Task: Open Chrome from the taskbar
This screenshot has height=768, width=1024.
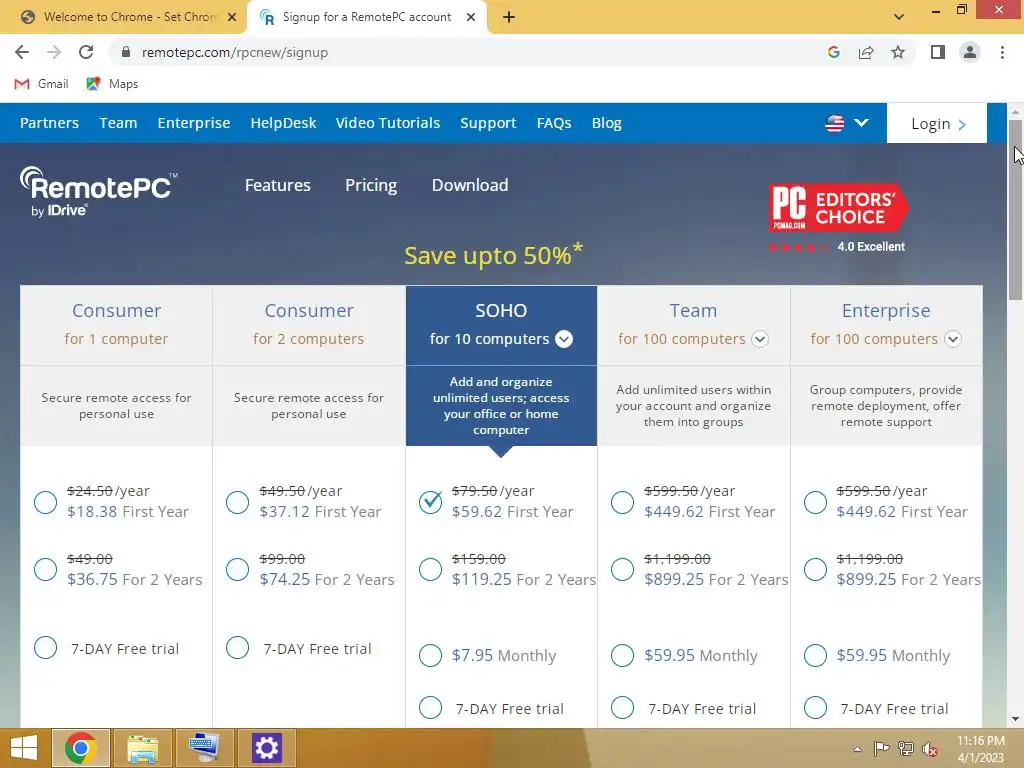Action: coord(80,748)
